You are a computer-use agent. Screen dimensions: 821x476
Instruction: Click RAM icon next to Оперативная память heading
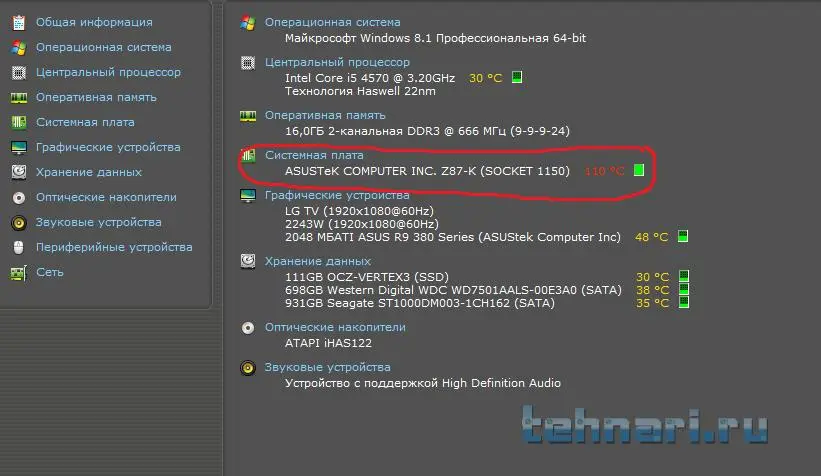click(248, 116)
